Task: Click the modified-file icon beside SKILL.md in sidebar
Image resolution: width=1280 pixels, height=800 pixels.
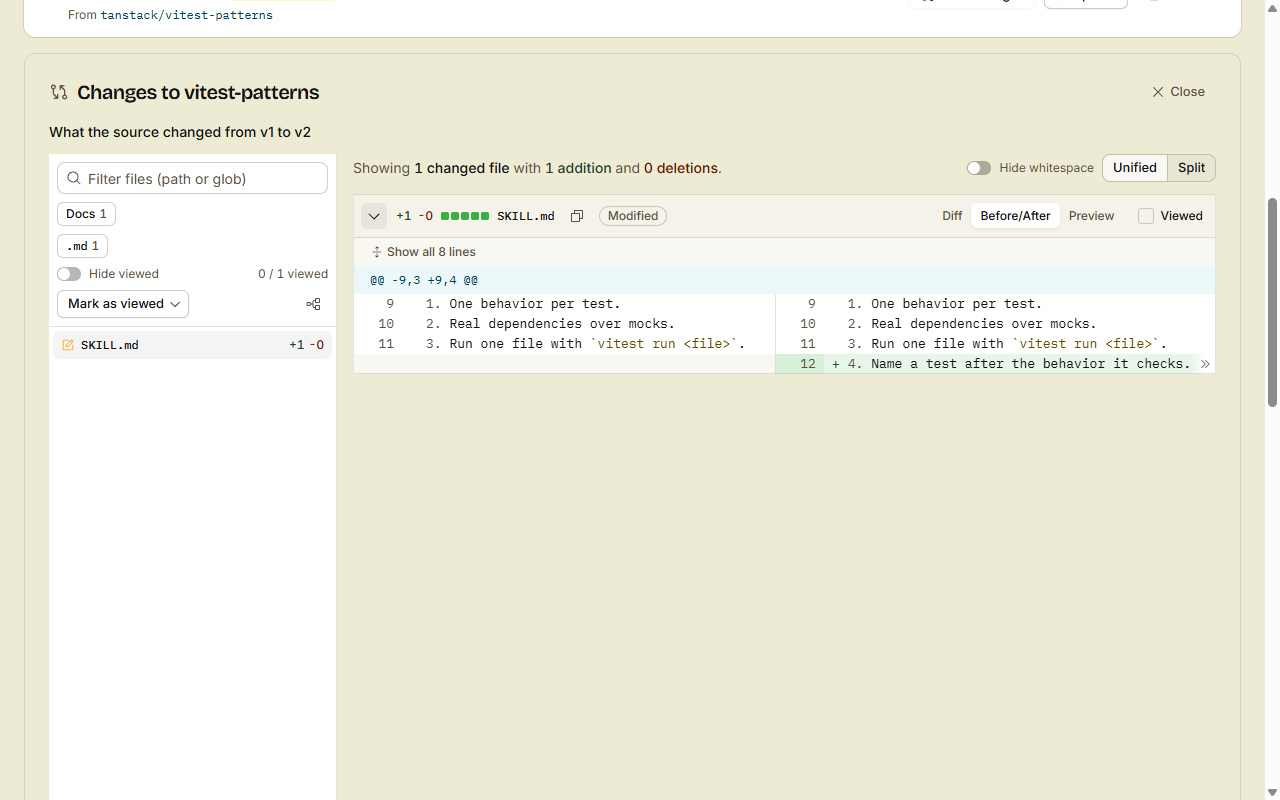Action: click(x=68, y=345)
